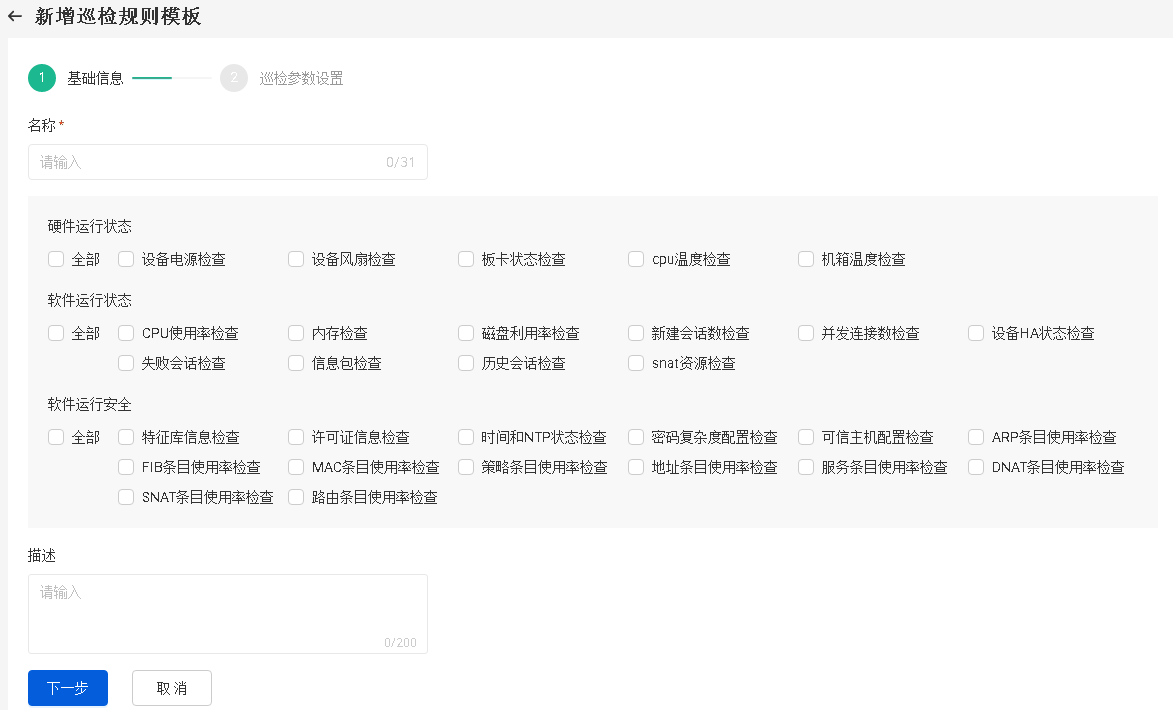Select step 2 巡检参数设置 circle
1173x710 pixels.
point(234,78)
